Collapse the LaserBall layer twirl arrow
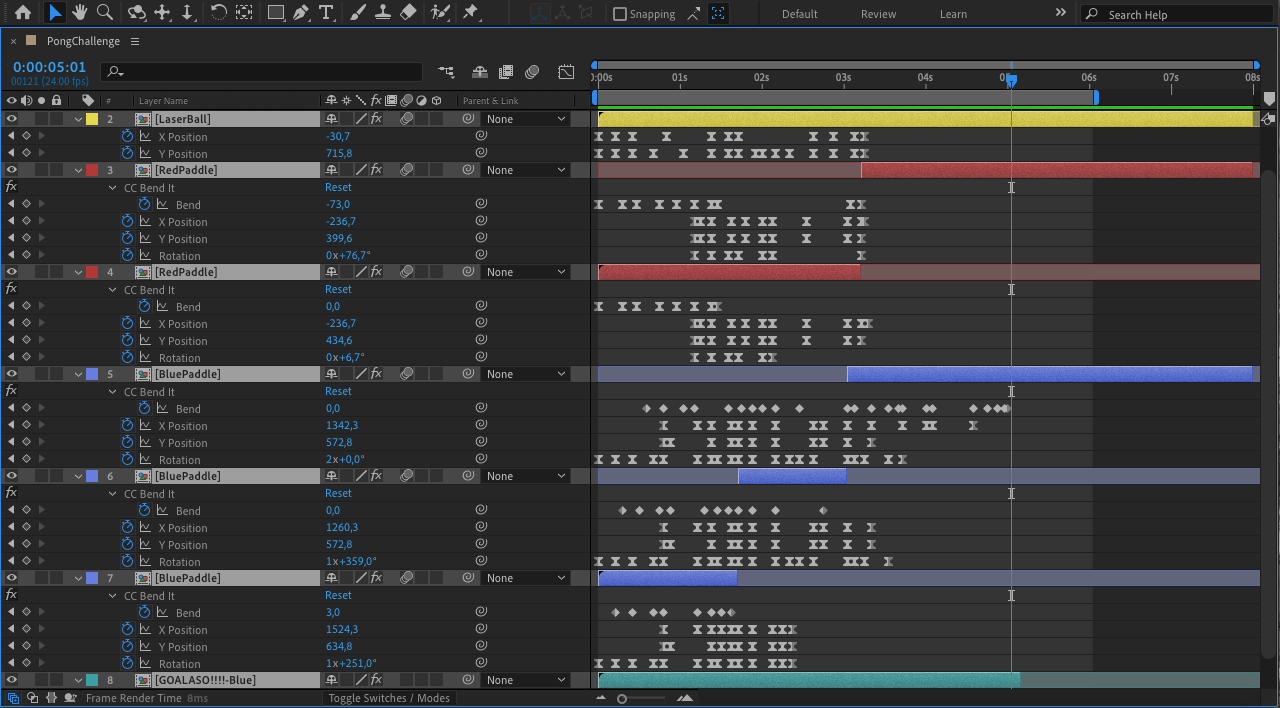The image size is (1280, 708). [79, 119]
